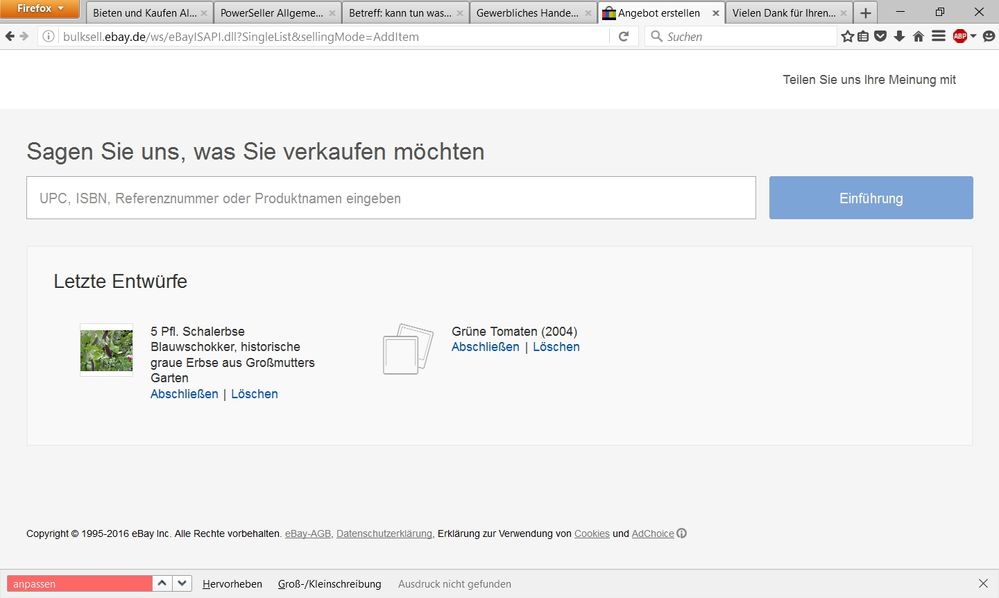Toggle Groß-/Kleinschreibung match case option

[x=329, y=584]
